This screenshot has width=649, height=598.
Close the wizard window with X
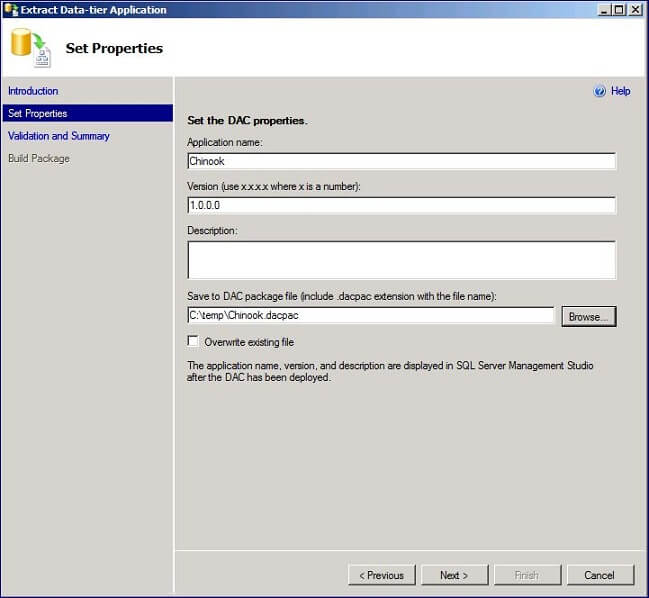[635, 10]
